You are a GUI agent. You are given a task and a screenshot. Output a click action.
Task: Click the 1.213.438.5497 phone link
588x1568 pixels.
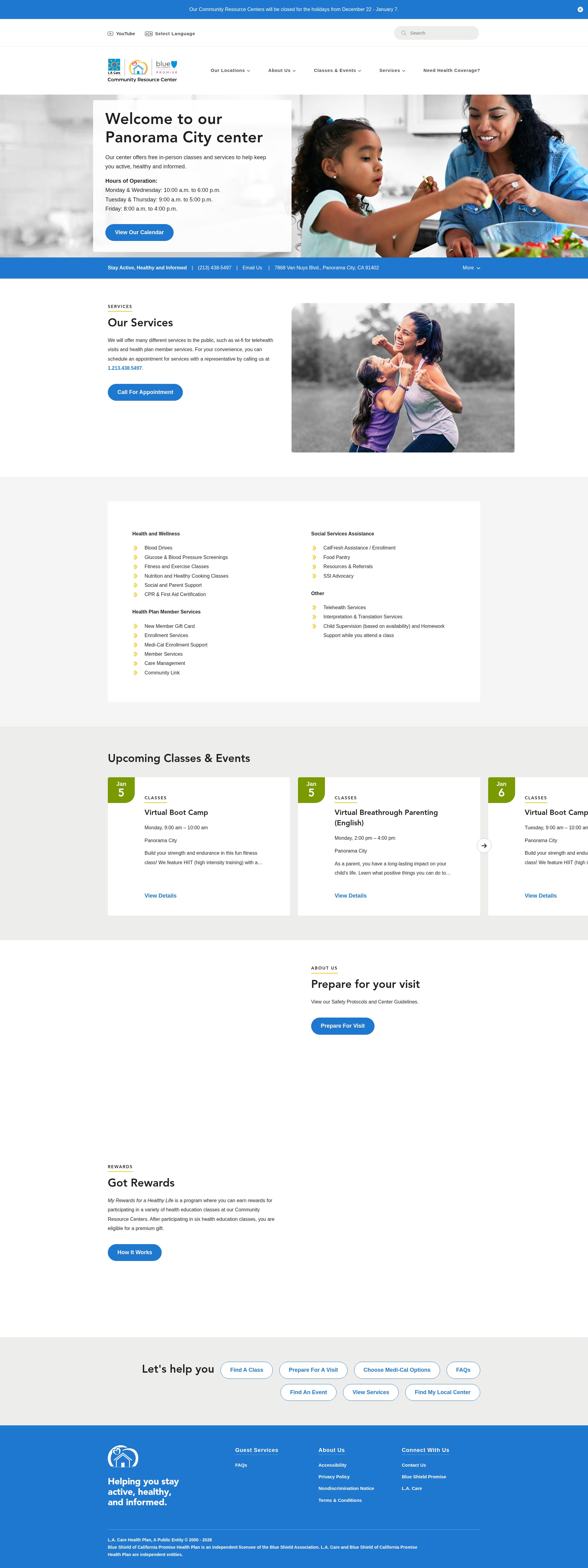[x=125, y=368]
